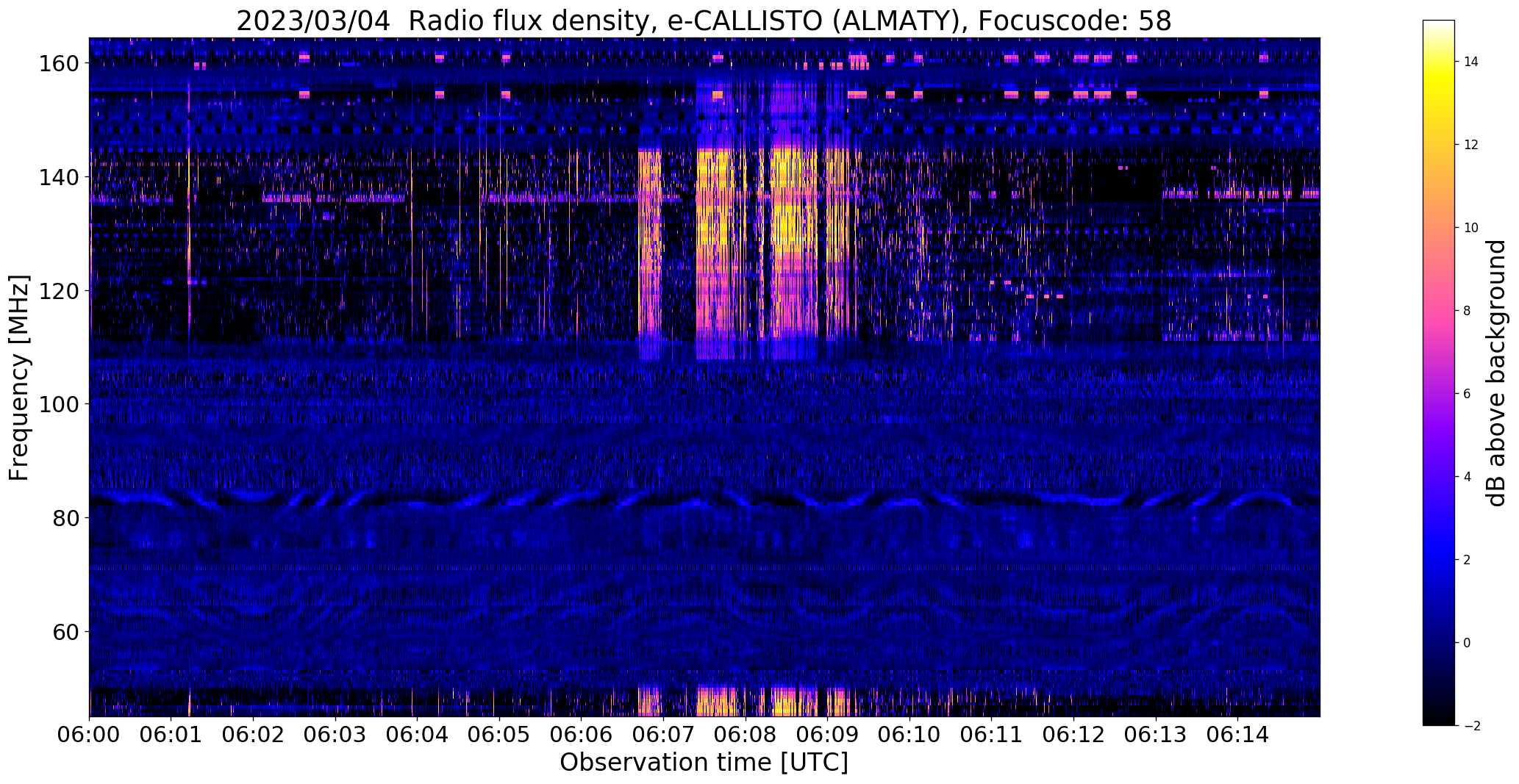Click the plot title mentioning e-CALLISTO (ALMATY)

point(704,21)
